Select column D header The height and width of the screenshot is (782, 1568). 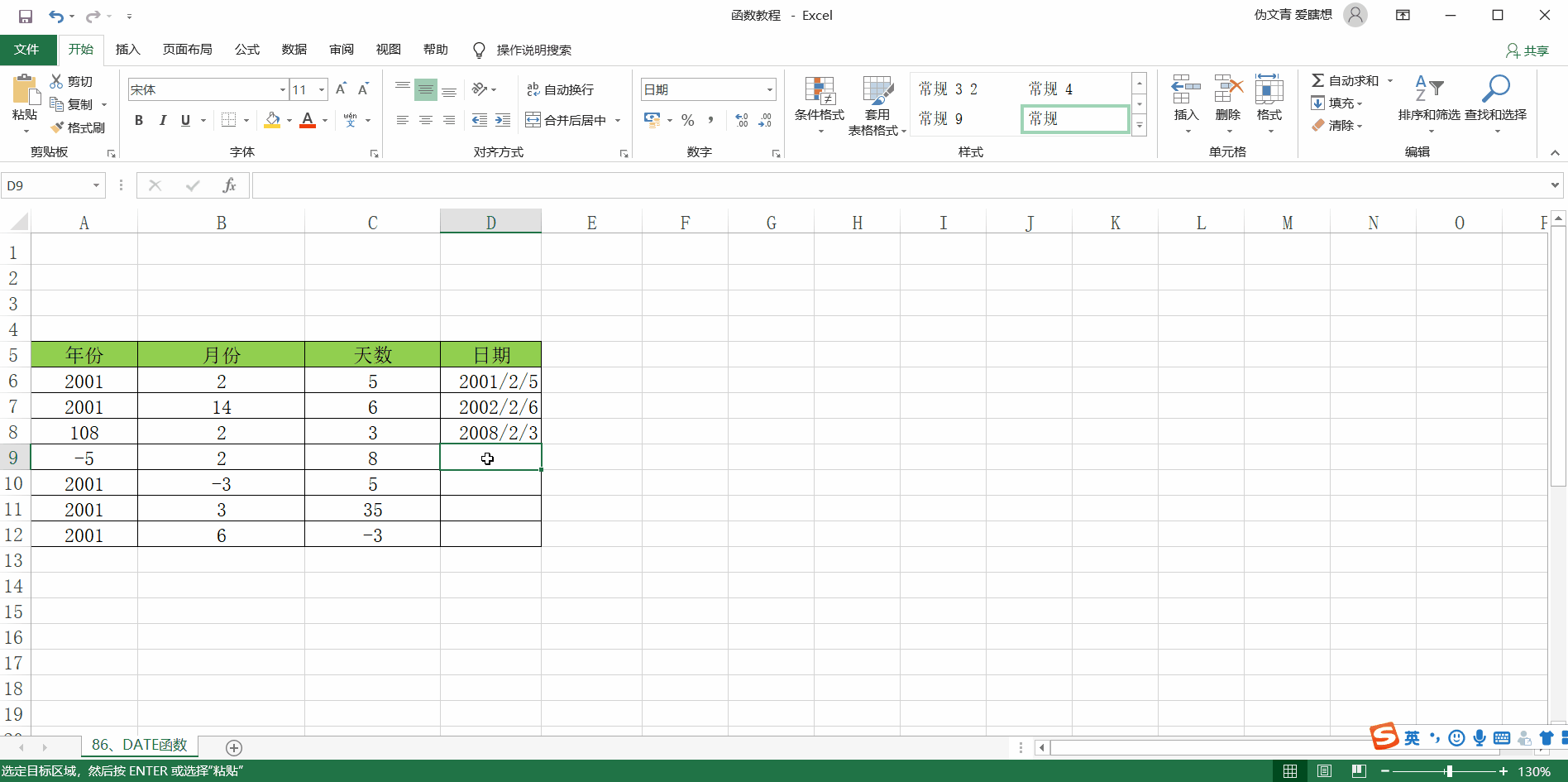[490, 222]
